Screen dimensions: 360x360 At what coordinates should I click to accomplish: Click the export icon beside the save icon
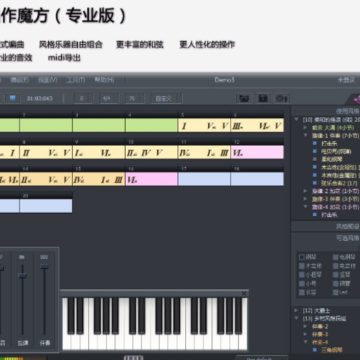(x=282, y=99)
